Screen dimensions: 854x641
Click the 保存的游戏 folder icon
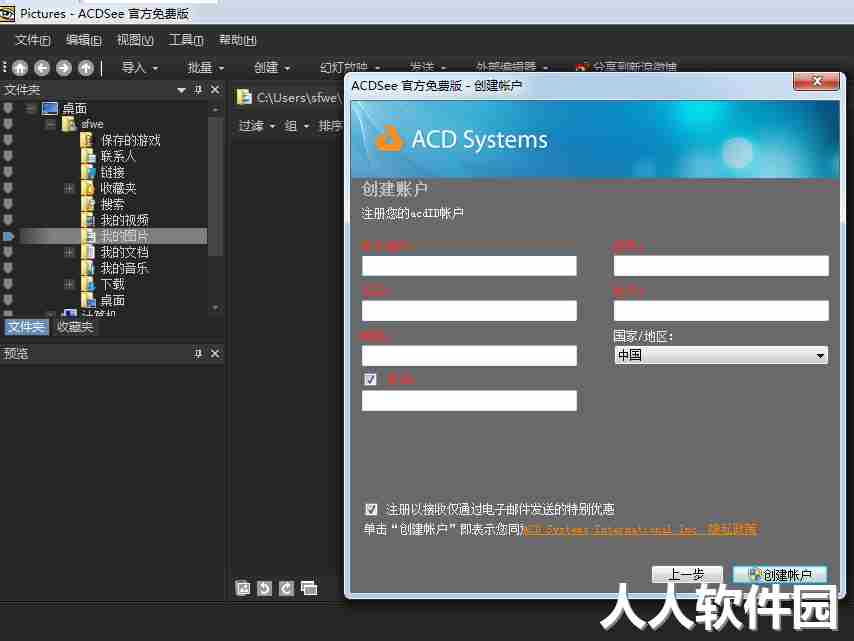87,140
